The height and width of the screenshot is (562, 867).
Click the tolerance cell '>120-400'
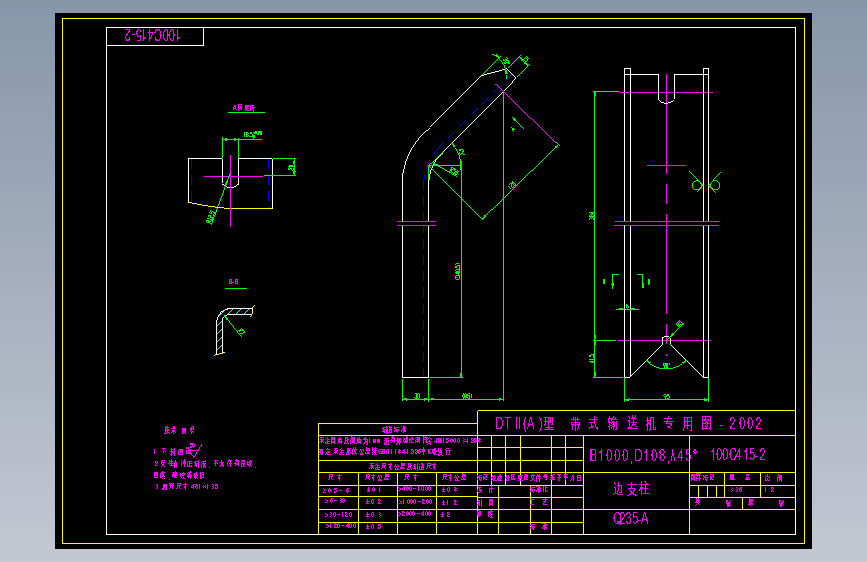click(x=340, y=526)
